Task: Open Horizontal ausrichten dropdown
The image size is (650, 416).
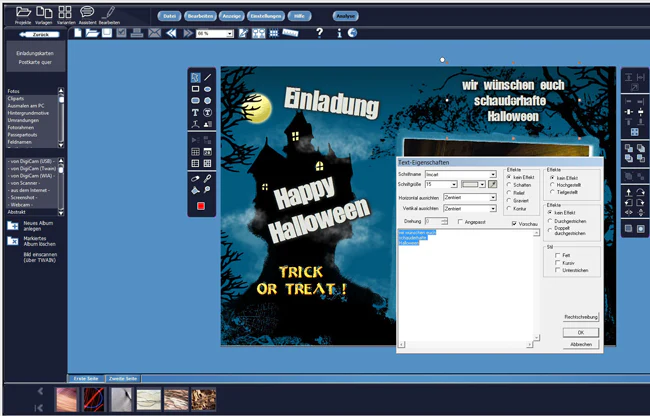Action: (493, 197)
